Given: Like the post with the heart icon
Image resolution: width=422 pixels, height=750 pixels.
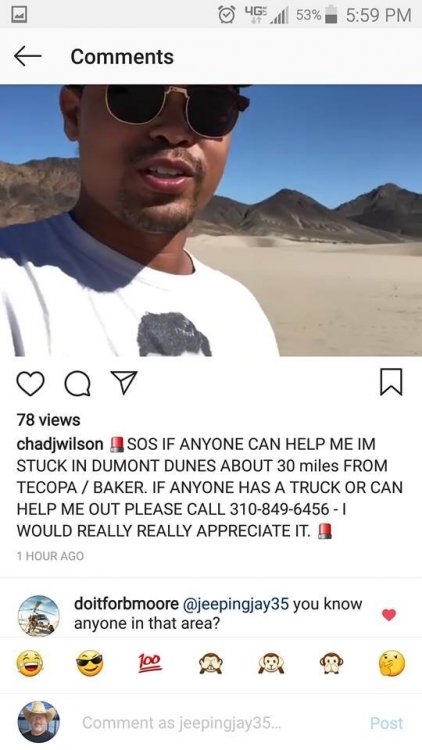Looking at the screenshot, I should coord(30,383).
